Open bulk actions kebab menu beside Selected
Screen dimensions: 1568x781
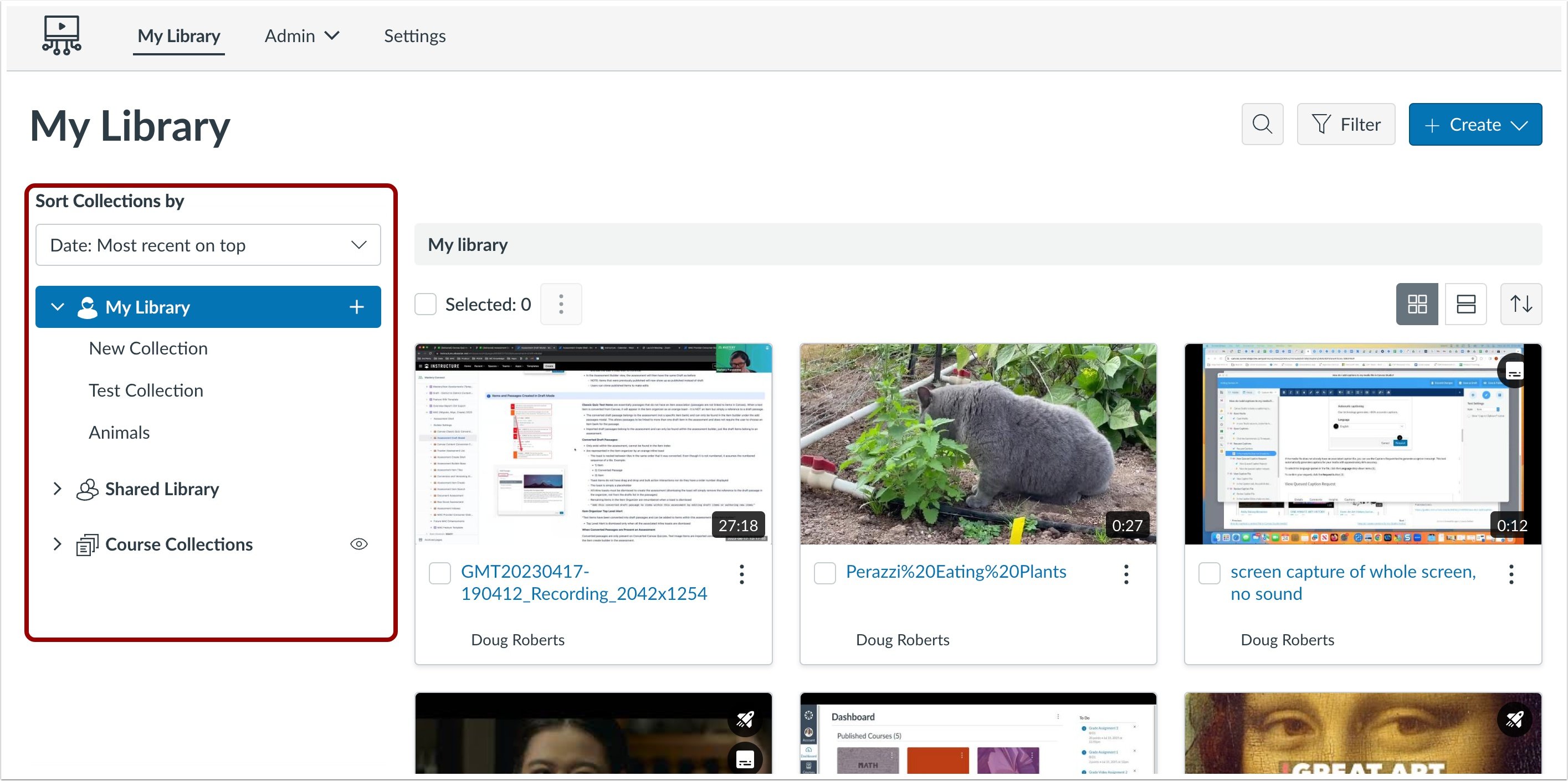[561, 304]
